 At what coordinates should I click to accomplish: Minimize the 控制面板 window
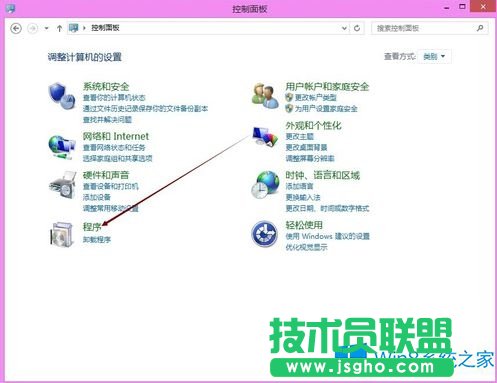(447, 7)
